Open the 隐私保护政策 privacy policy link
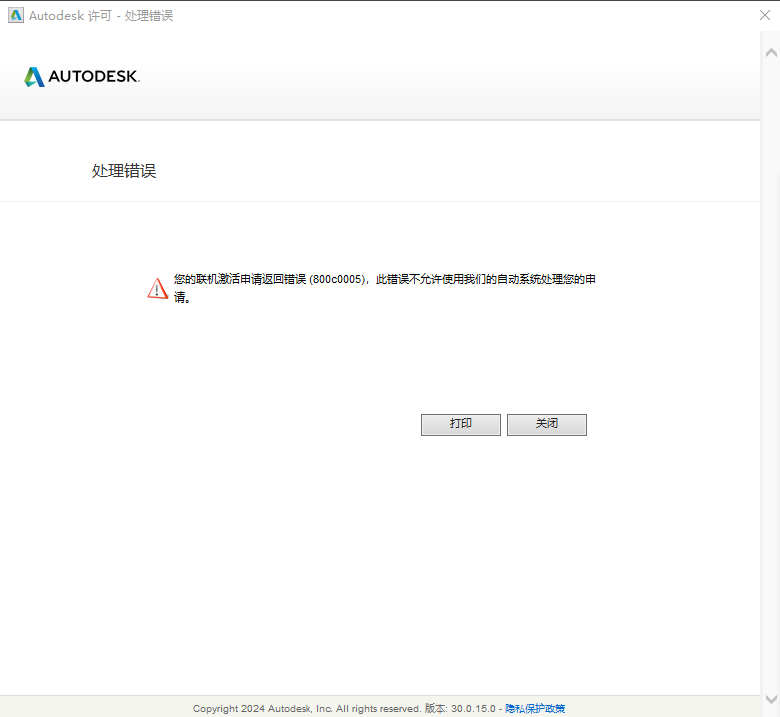 click(535, 708)
